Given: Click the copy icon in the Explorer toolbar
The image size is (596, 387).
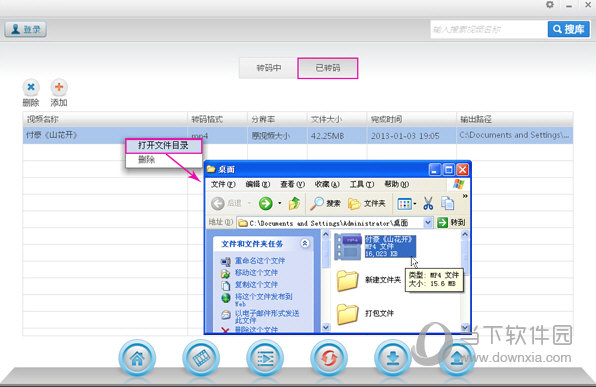Looking at the screenshot, I should click(x=447, y=203).
